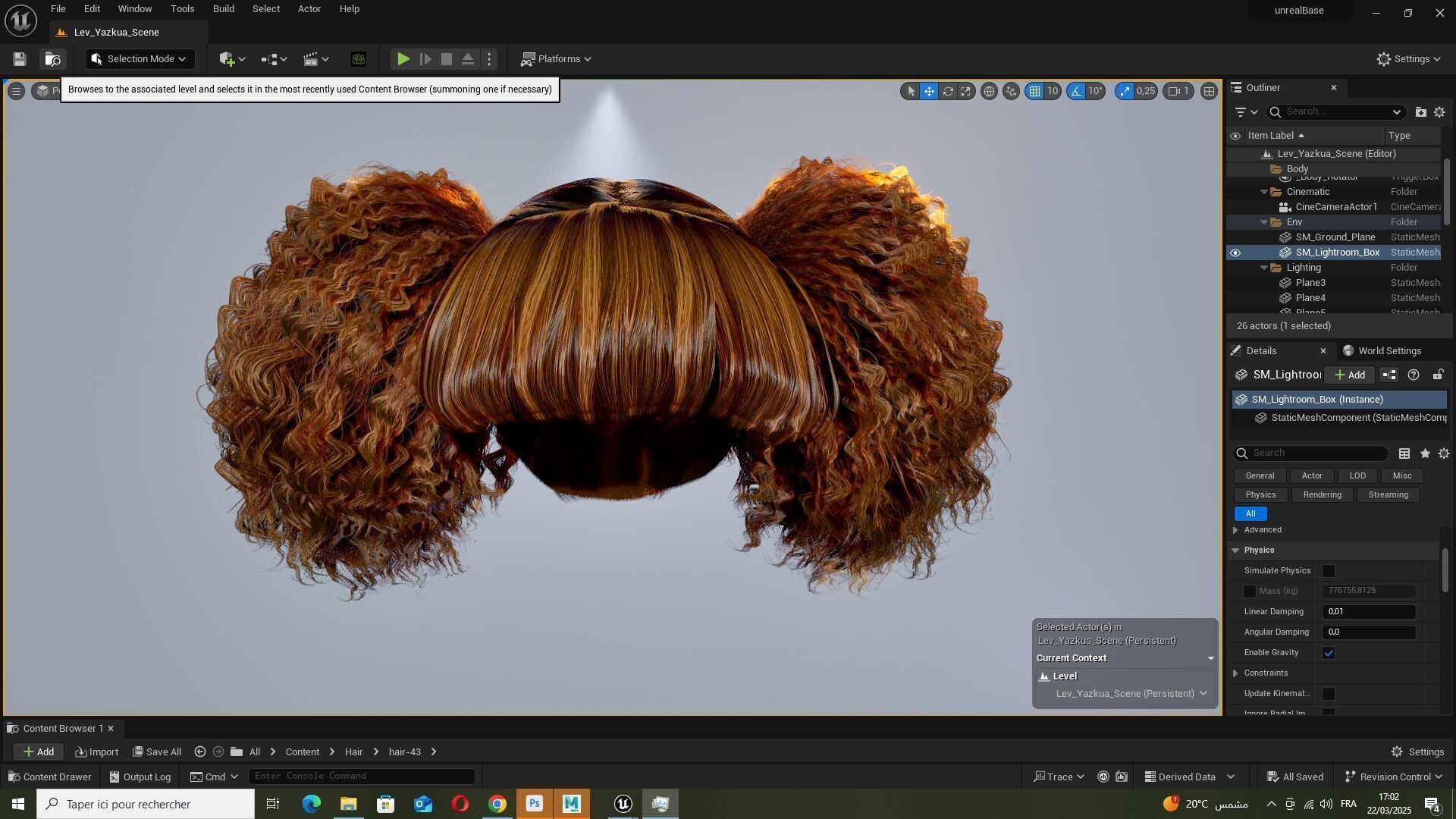1456x819 pixels.
Task: Toggle visibility of SM_Lightroom_Box
Action: [1235, 253]
